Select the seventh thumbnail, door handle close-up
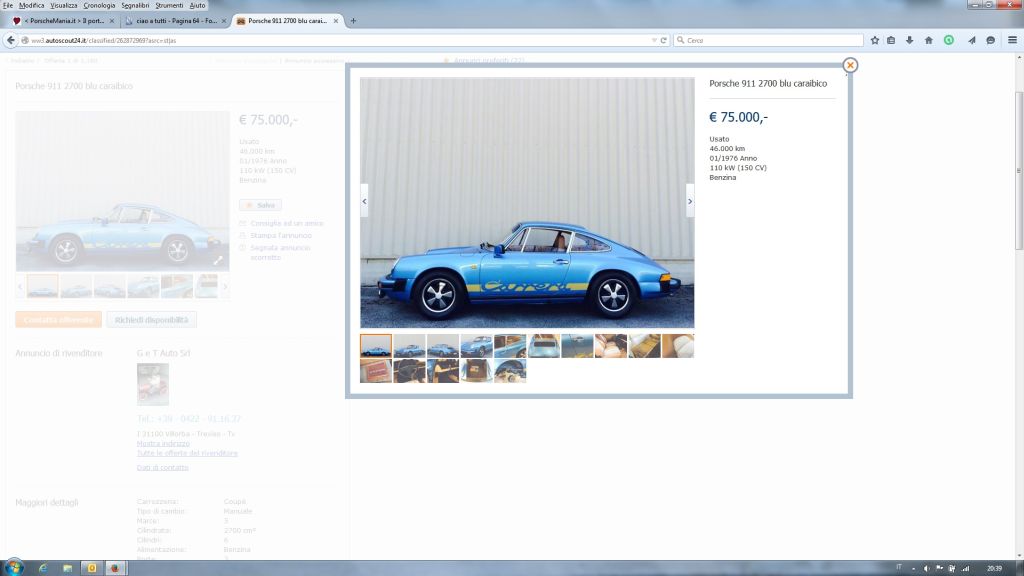This screenshot has width=1024, height=576. click(x=577, y=346)
